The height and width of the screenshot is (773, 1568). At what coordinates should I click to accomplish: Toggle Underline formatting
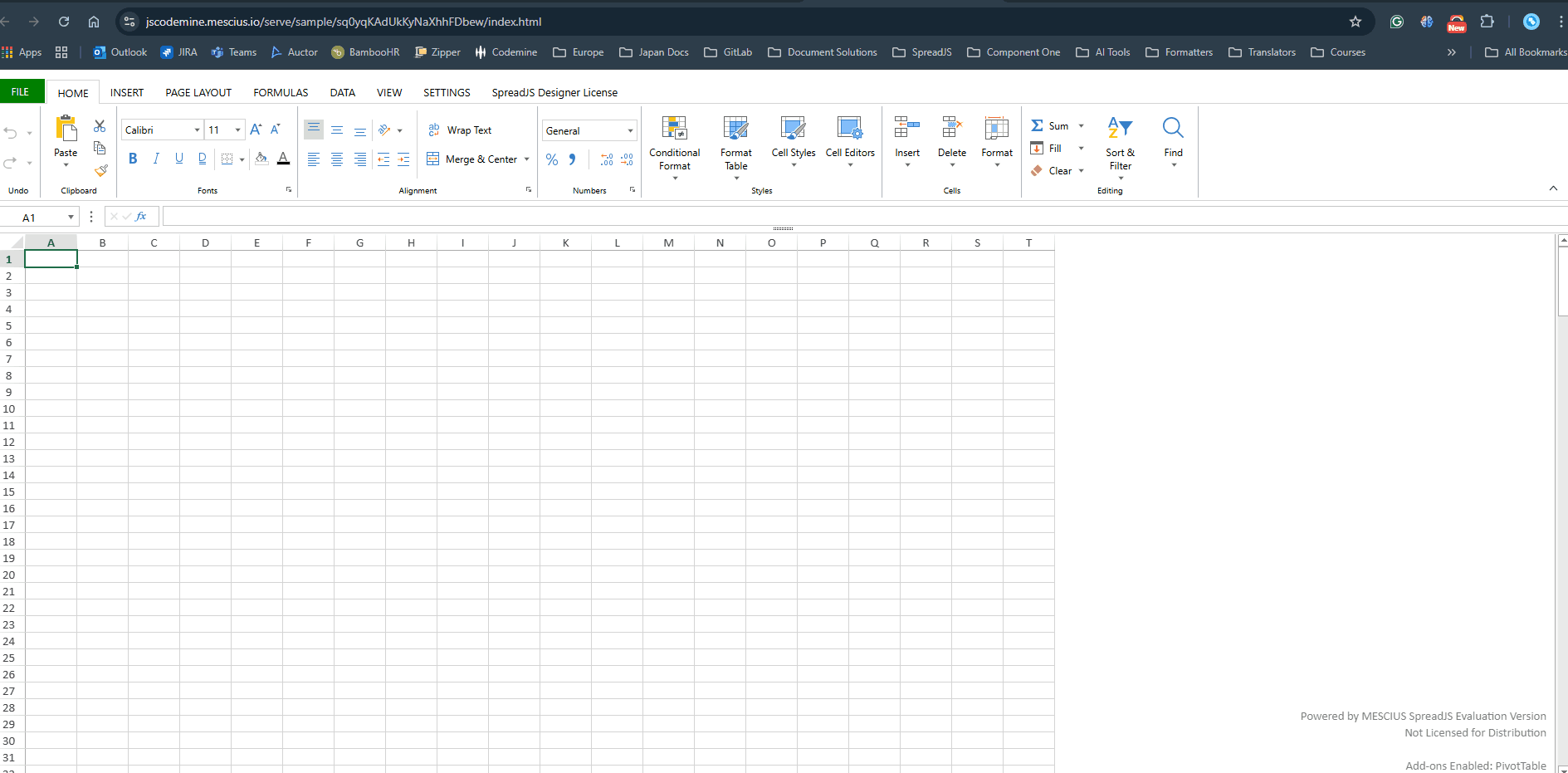point(179,159)
